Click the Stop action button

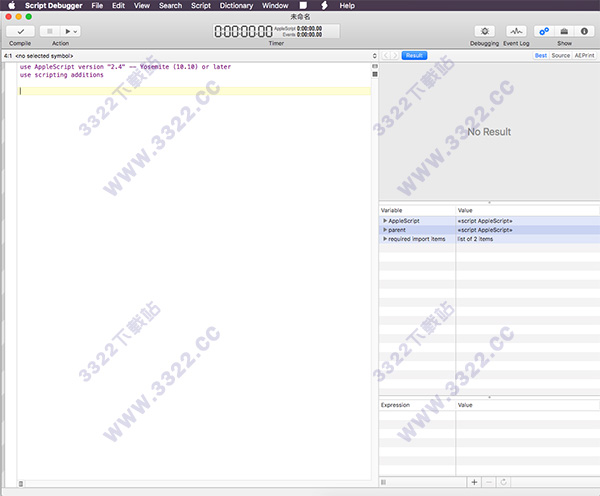click(x=50, y=31)
